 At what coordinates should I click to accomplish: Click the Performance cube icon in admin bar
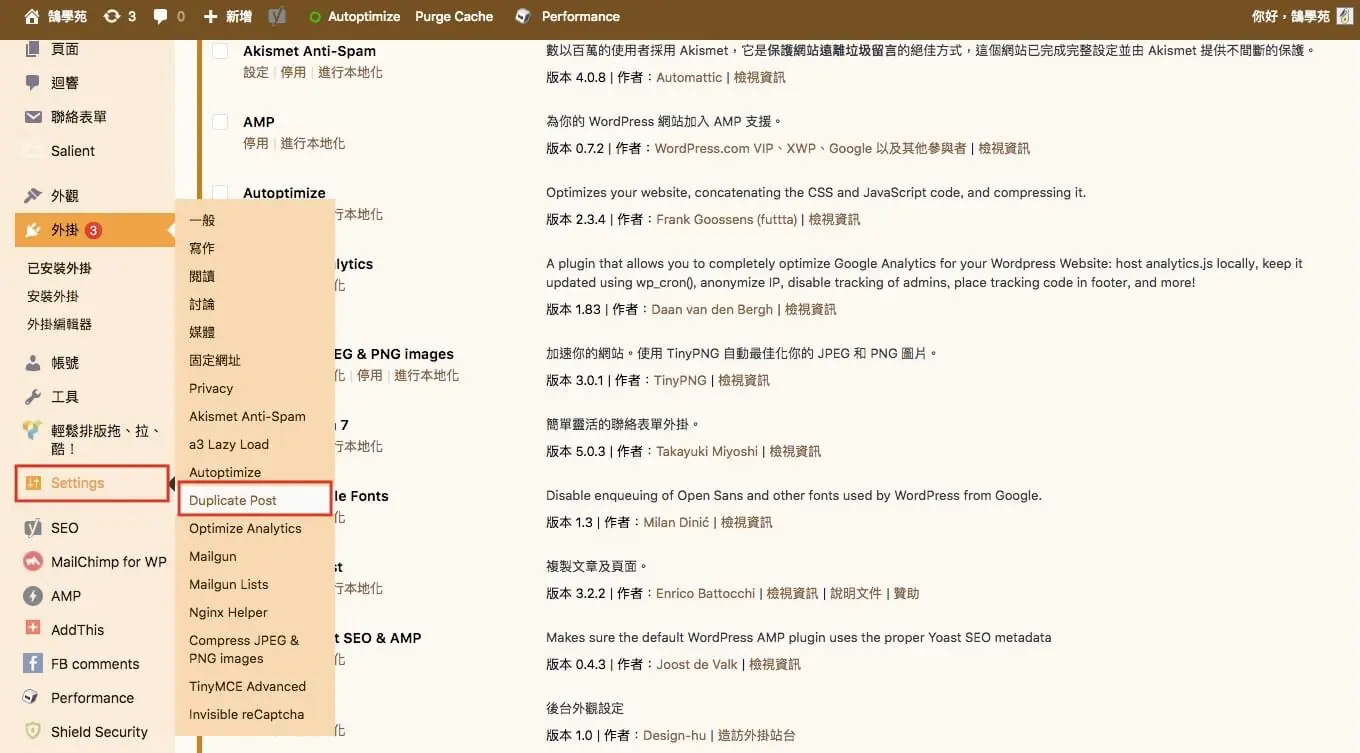click(523, 16)
